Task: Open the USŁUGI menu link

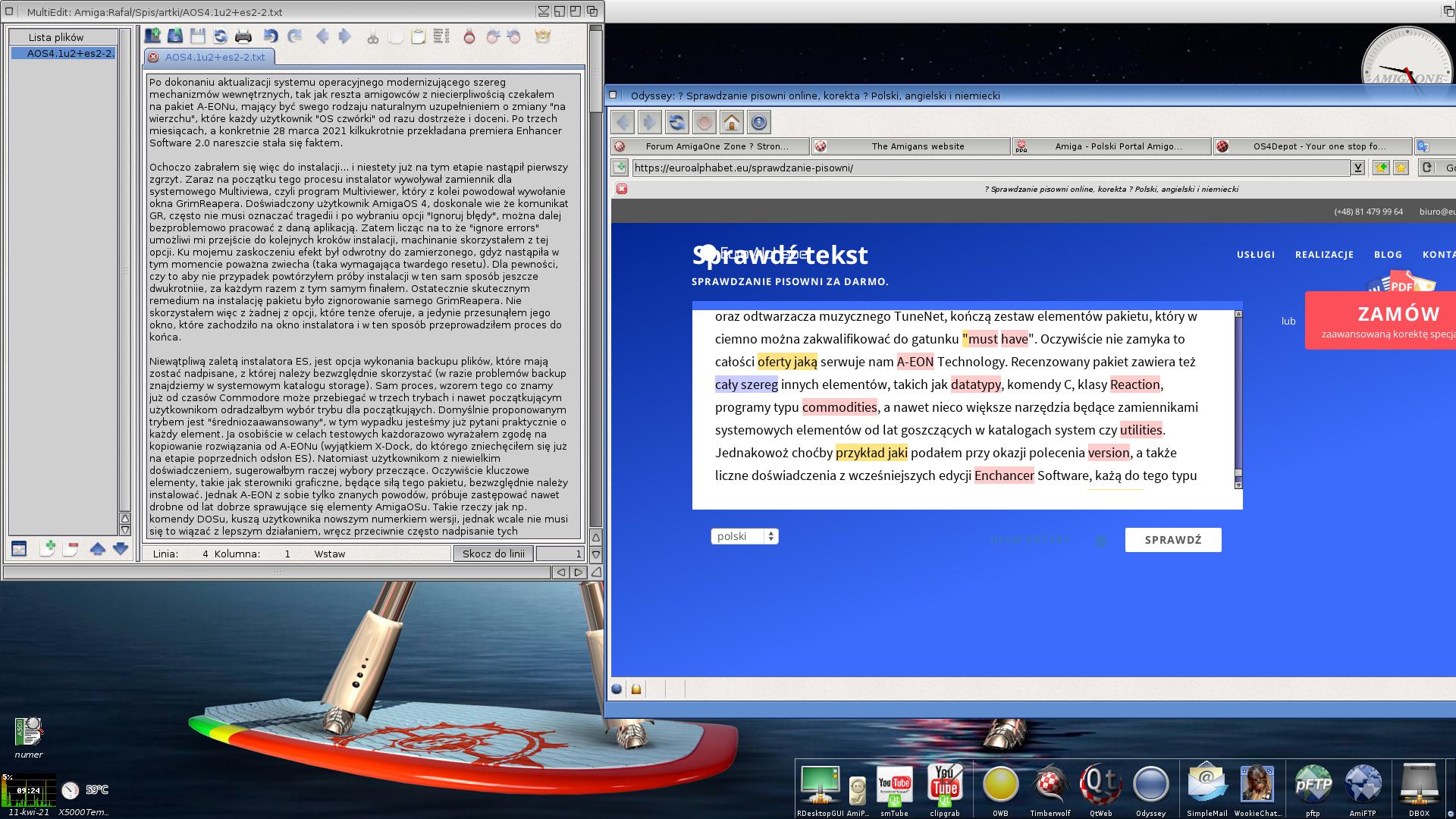Action: coord(1256,255)
